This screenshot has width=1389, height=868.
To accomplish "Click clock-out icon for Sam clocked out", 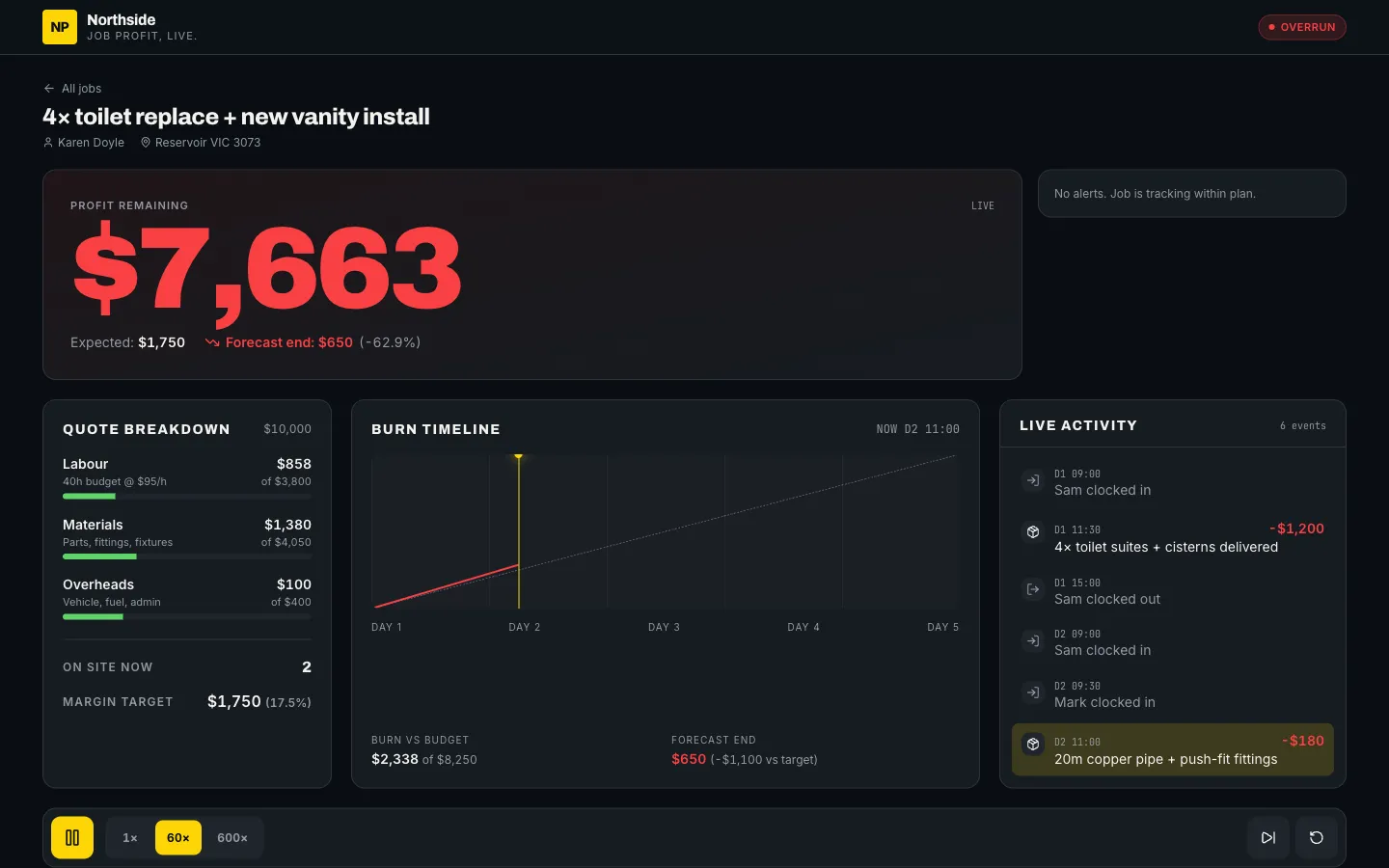I will 1033,589.
